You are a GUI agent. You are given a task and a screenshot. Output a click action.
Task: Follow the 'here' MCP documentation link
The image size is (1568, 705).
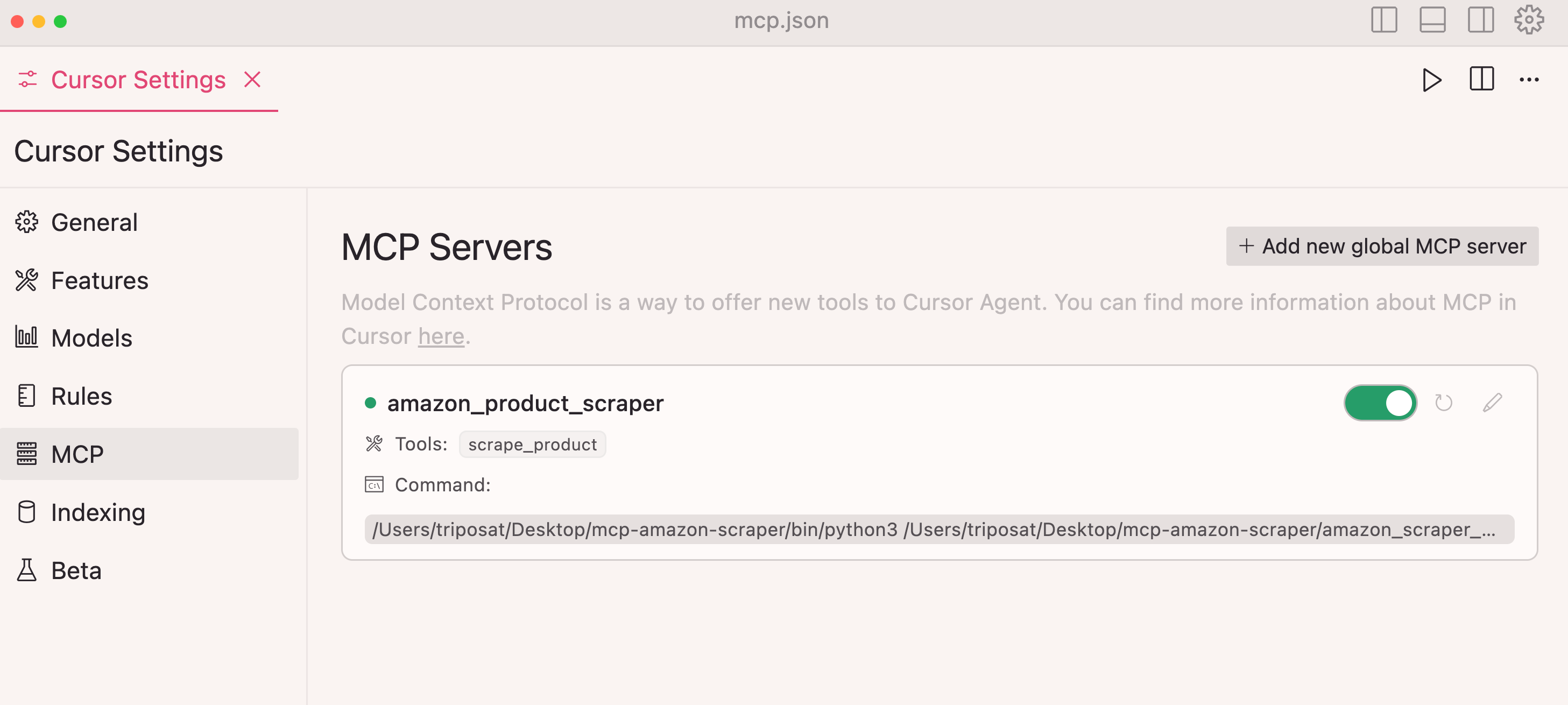(441, 336)
